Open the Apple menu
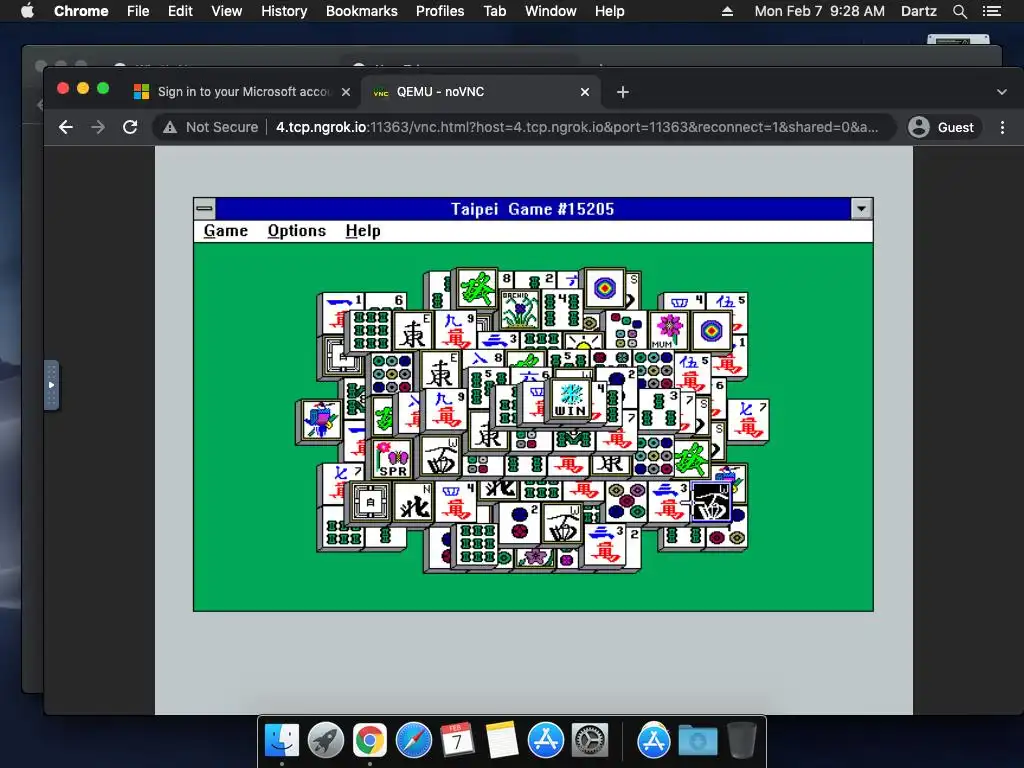 pyautogui.click(x=27, y=11)
